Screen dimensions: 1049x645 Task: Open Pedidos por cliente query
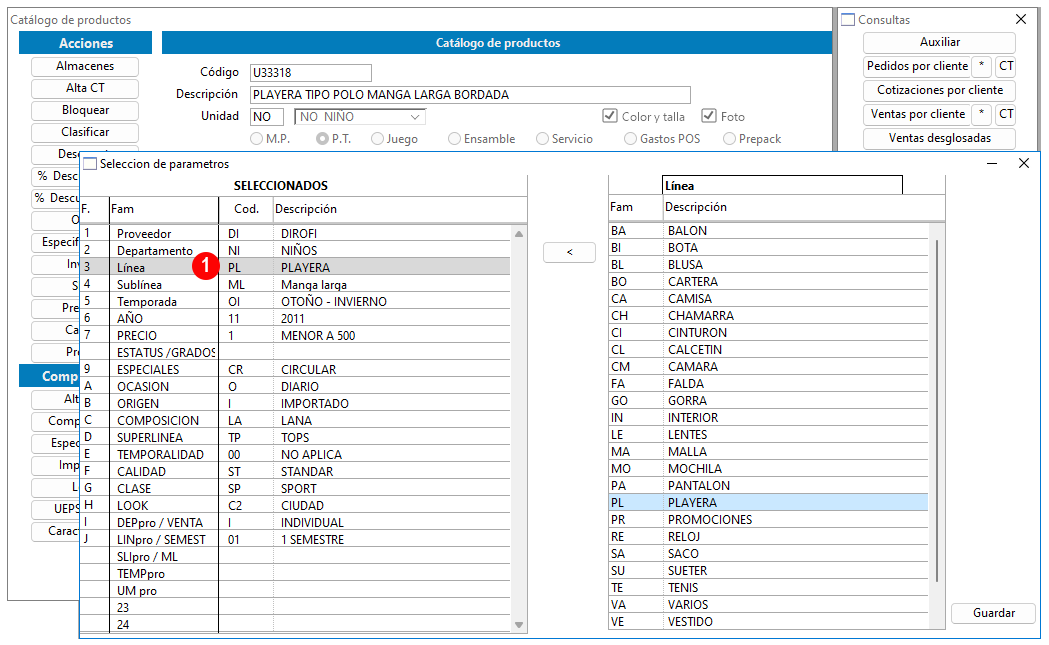[917, 66]
